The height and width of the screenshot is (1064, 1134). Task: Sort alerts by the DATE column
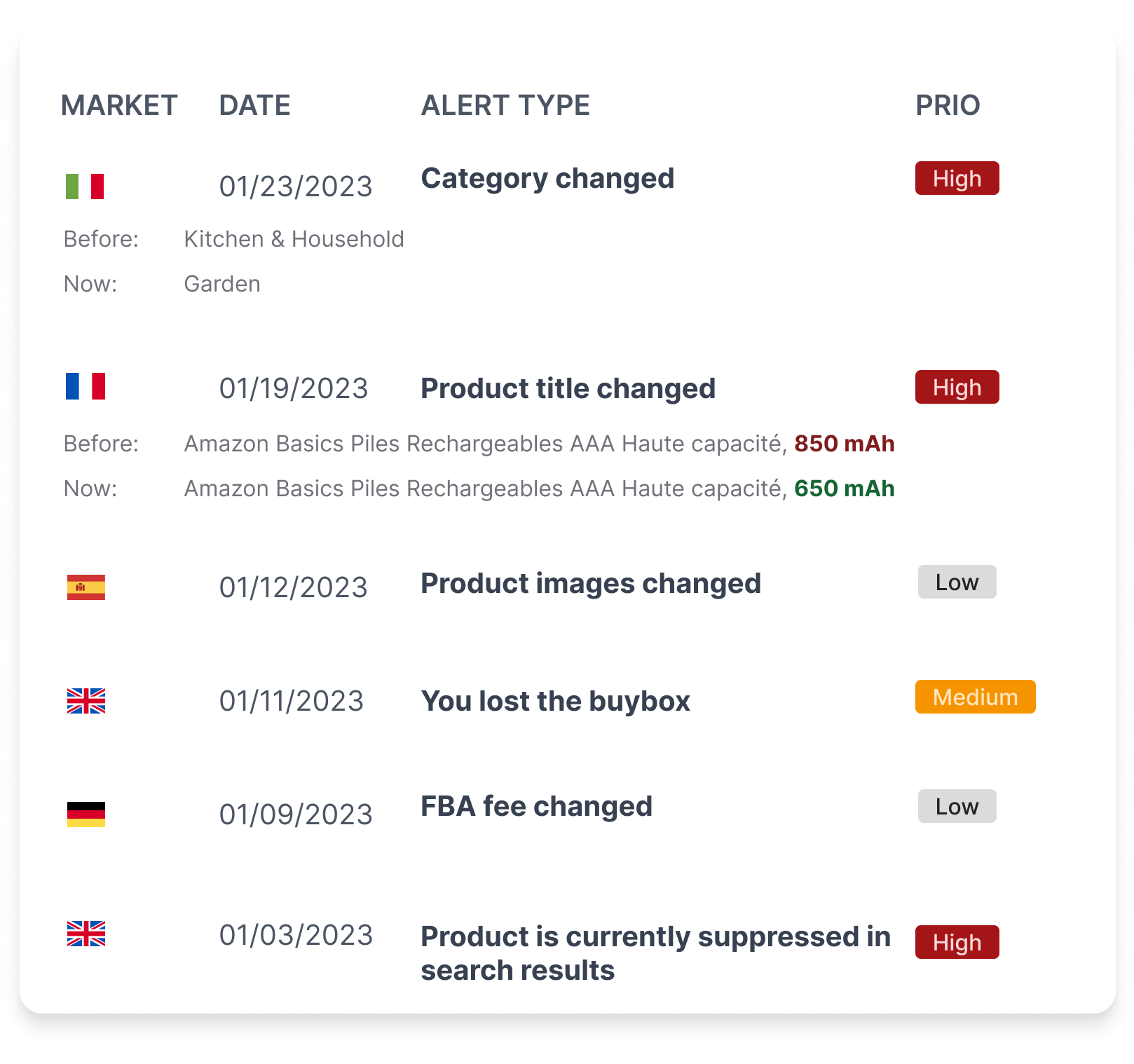click(254, 106)
